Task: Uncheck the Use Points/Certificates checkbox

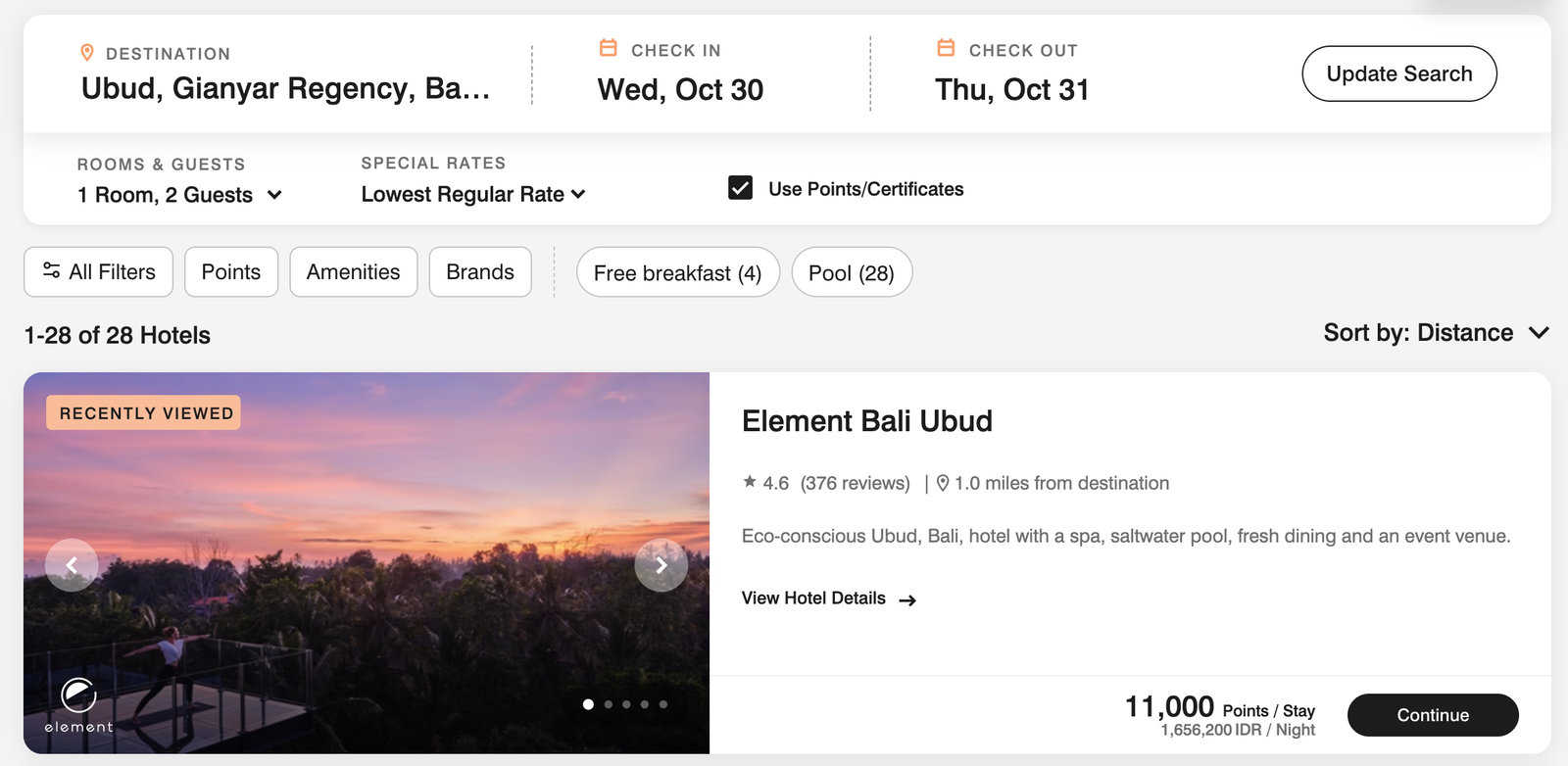Action: click(741, 187)
